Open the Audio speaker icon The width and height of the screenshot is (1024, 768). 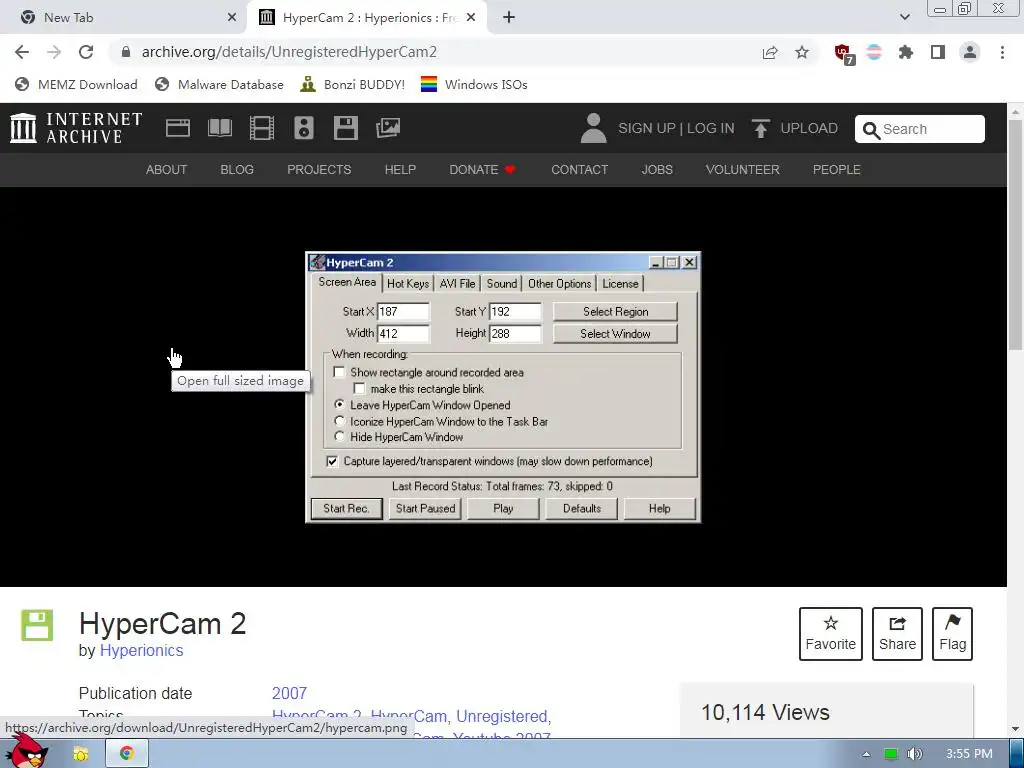coord(304,128)
